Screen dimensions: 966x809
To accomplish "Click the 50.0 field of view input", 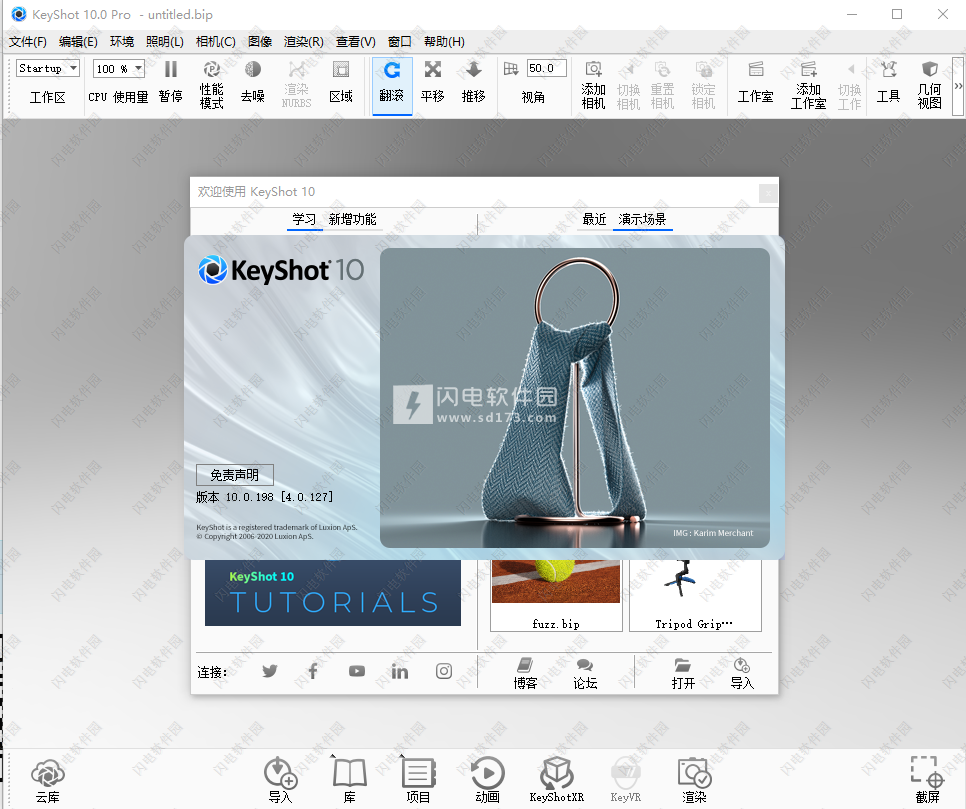I will tap(546, 68).
